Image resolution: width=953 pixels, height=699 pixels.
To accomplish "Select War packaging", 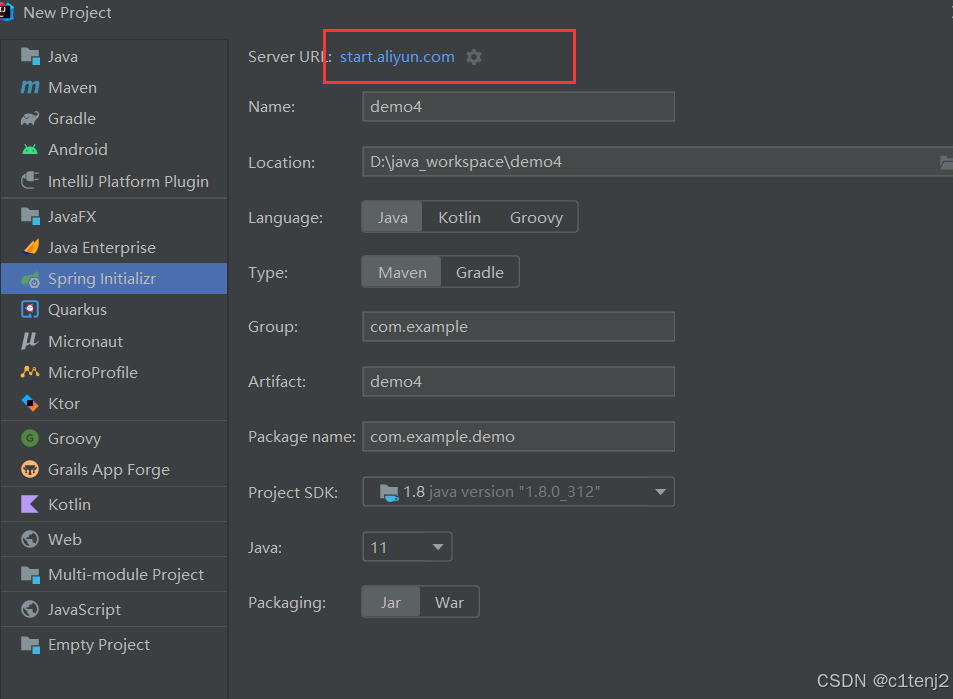I will (x=449, y=602).
